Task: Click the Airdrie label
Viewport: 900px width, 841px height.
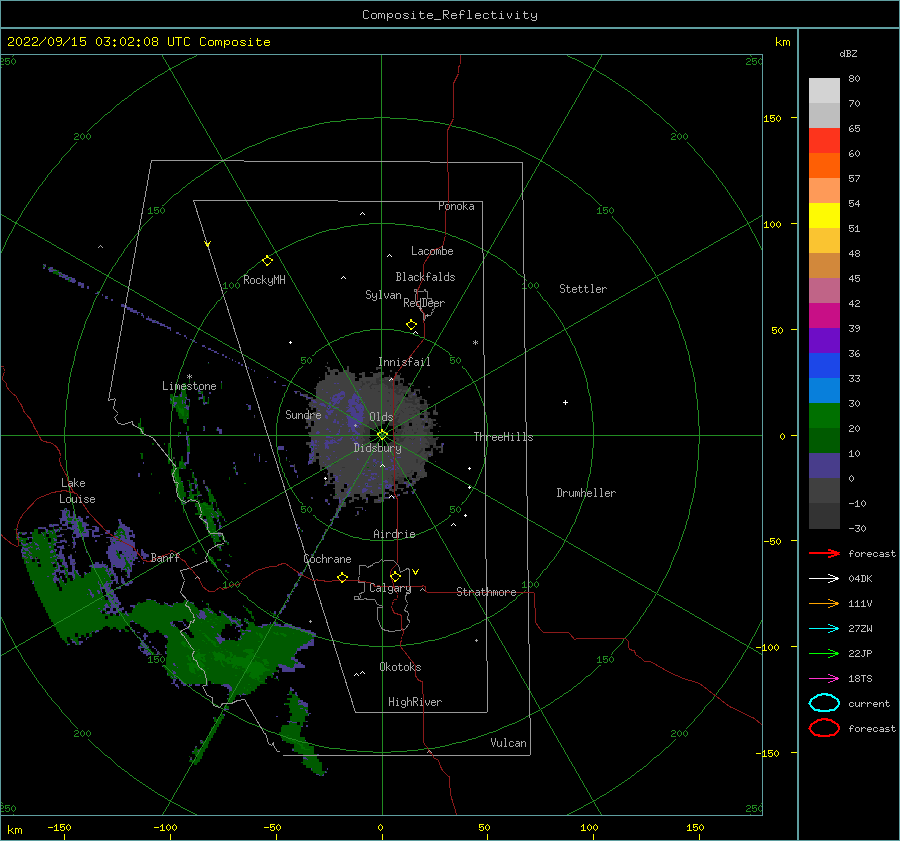Action: click(394, 534)
